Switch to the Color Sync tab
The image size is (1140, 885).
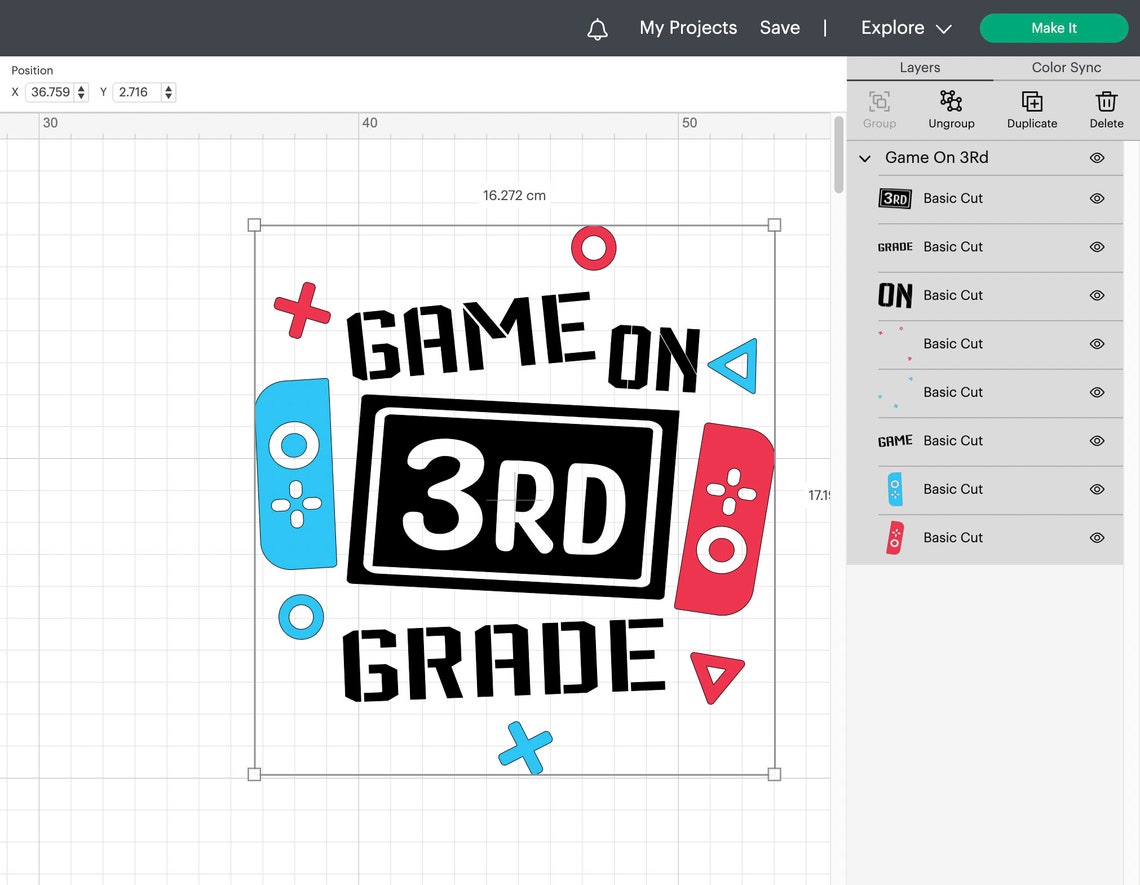(1065, 67)
